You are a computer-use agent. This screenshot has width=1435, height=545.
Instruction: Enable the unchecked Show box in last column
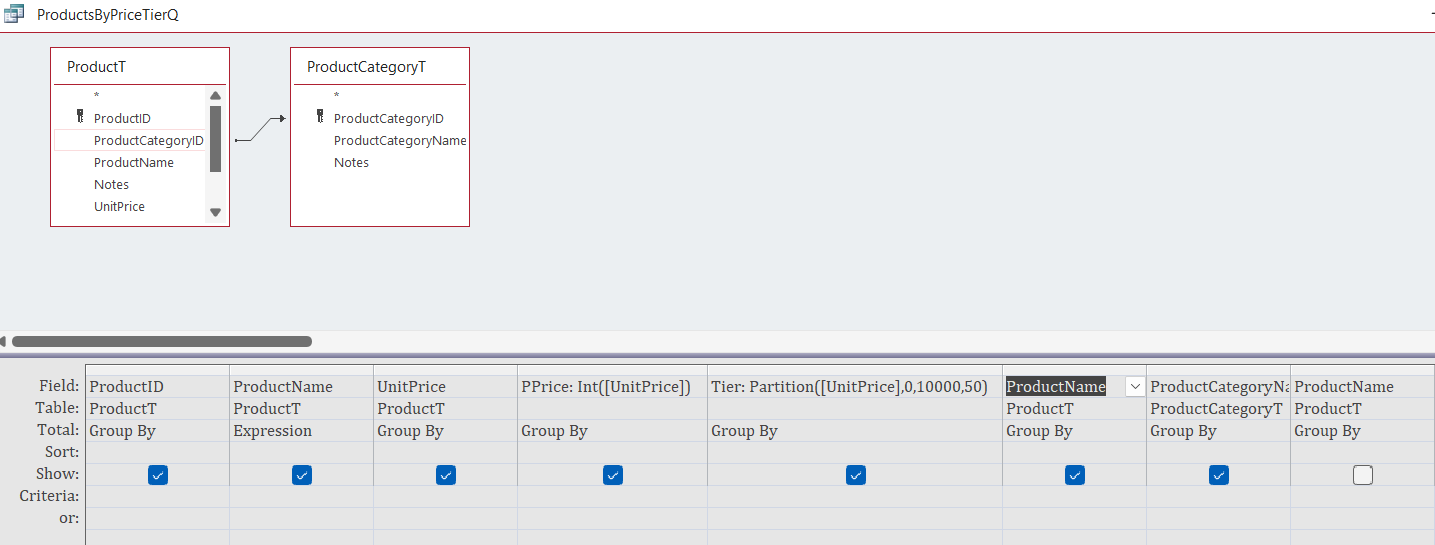tap(1362, 475)
